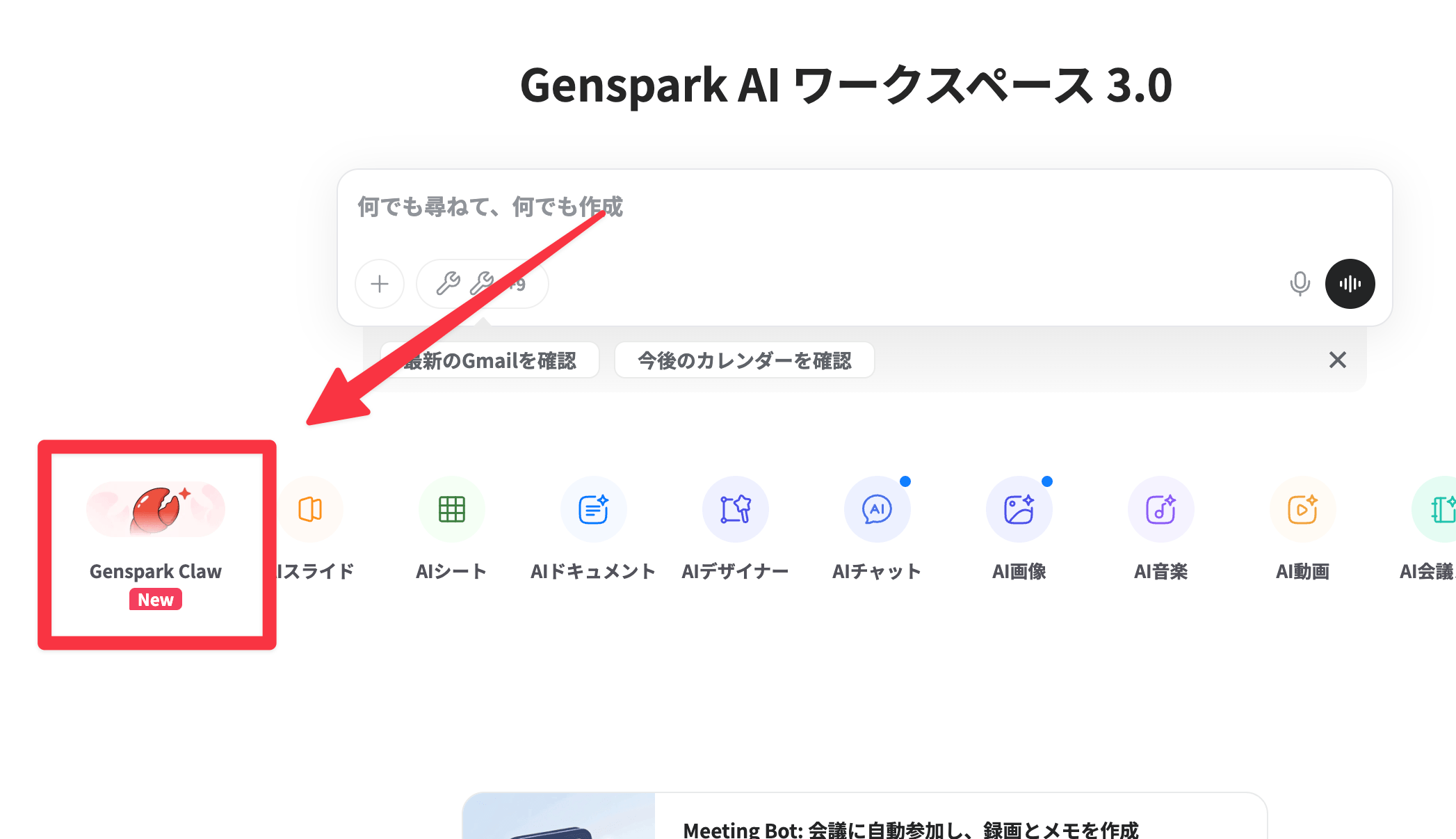Screen dimensions: 1456x839
Task: Click the microphone dictation icon
Action: (x=1300, y=284)
